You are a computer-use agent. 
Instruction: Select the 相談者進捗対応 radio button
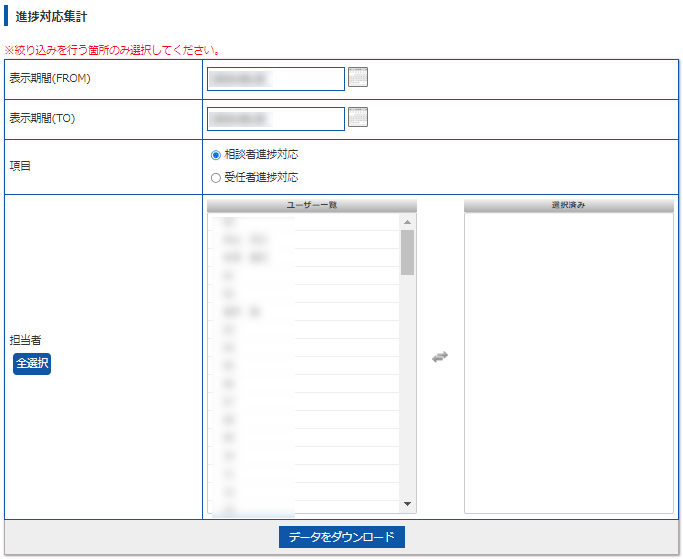(216, 155)
